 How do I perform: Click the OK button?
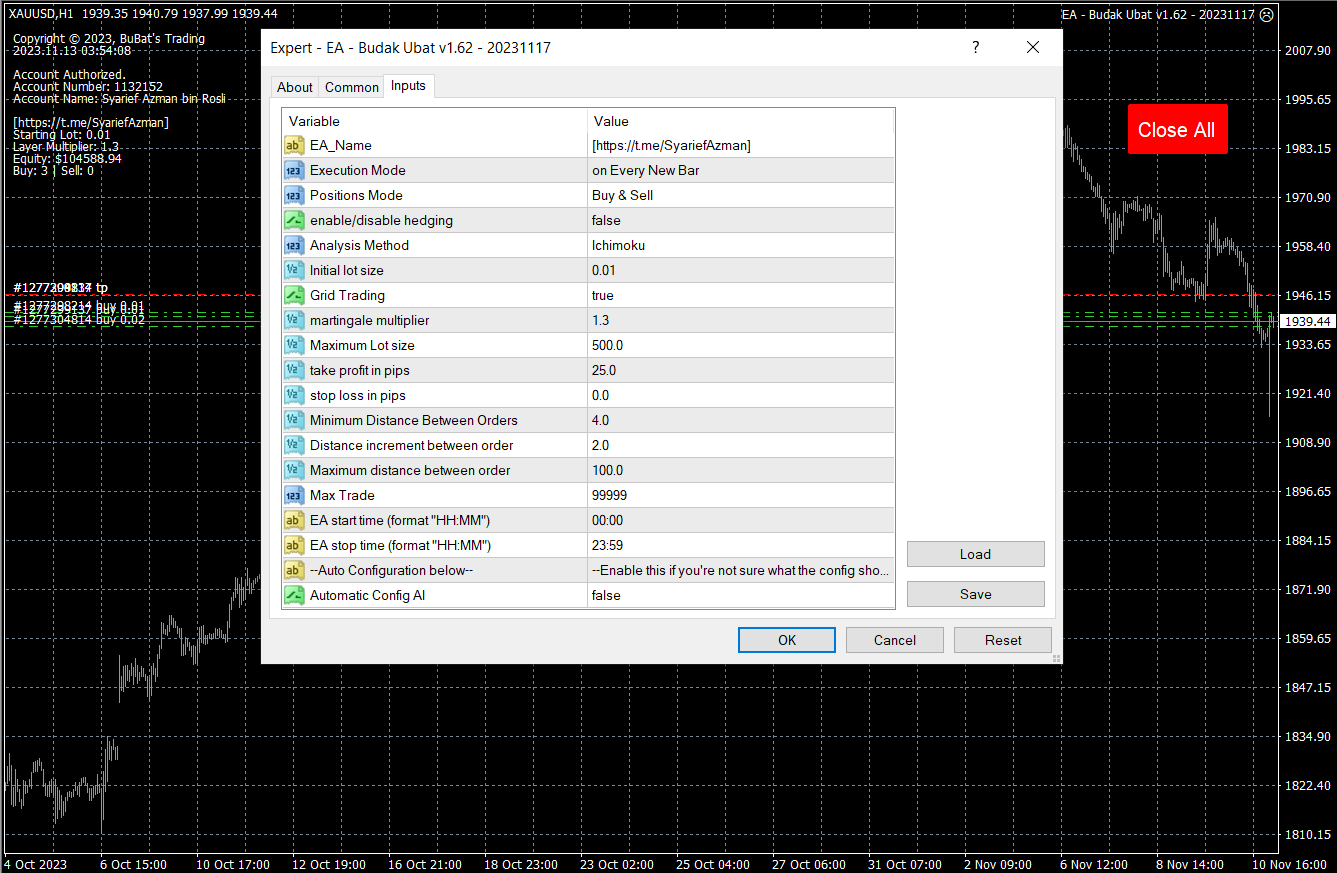(787, 640)
